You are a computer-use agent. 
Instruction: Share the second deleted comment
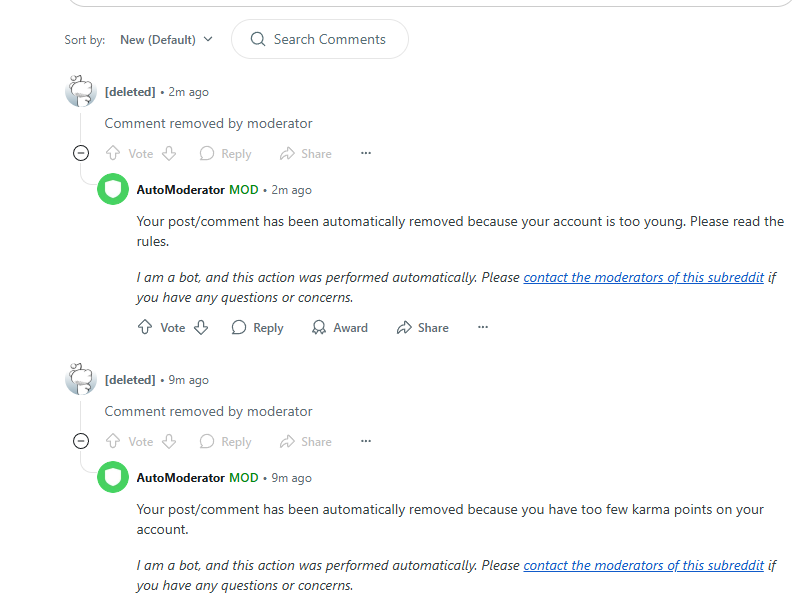pyautogui.click(x=306, y=441)
